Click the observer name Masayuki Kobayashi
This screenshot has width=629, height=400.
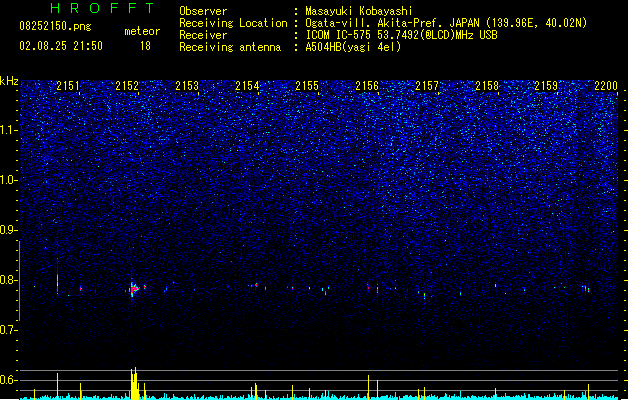coord(359,11)
